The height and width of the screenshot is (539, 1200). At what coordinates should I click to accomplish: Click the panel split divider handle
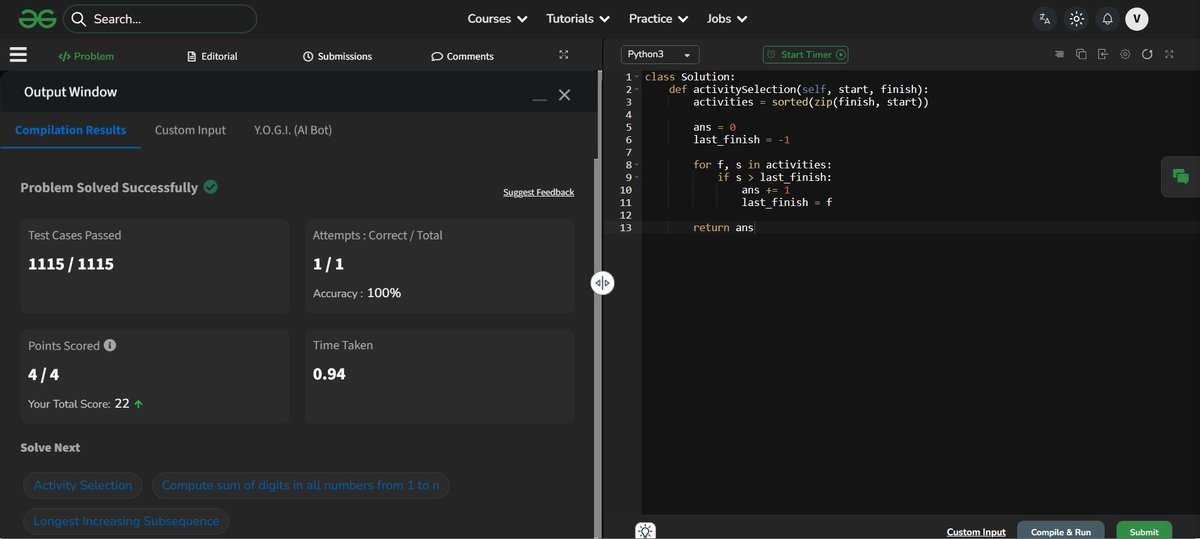coord(602,283)
